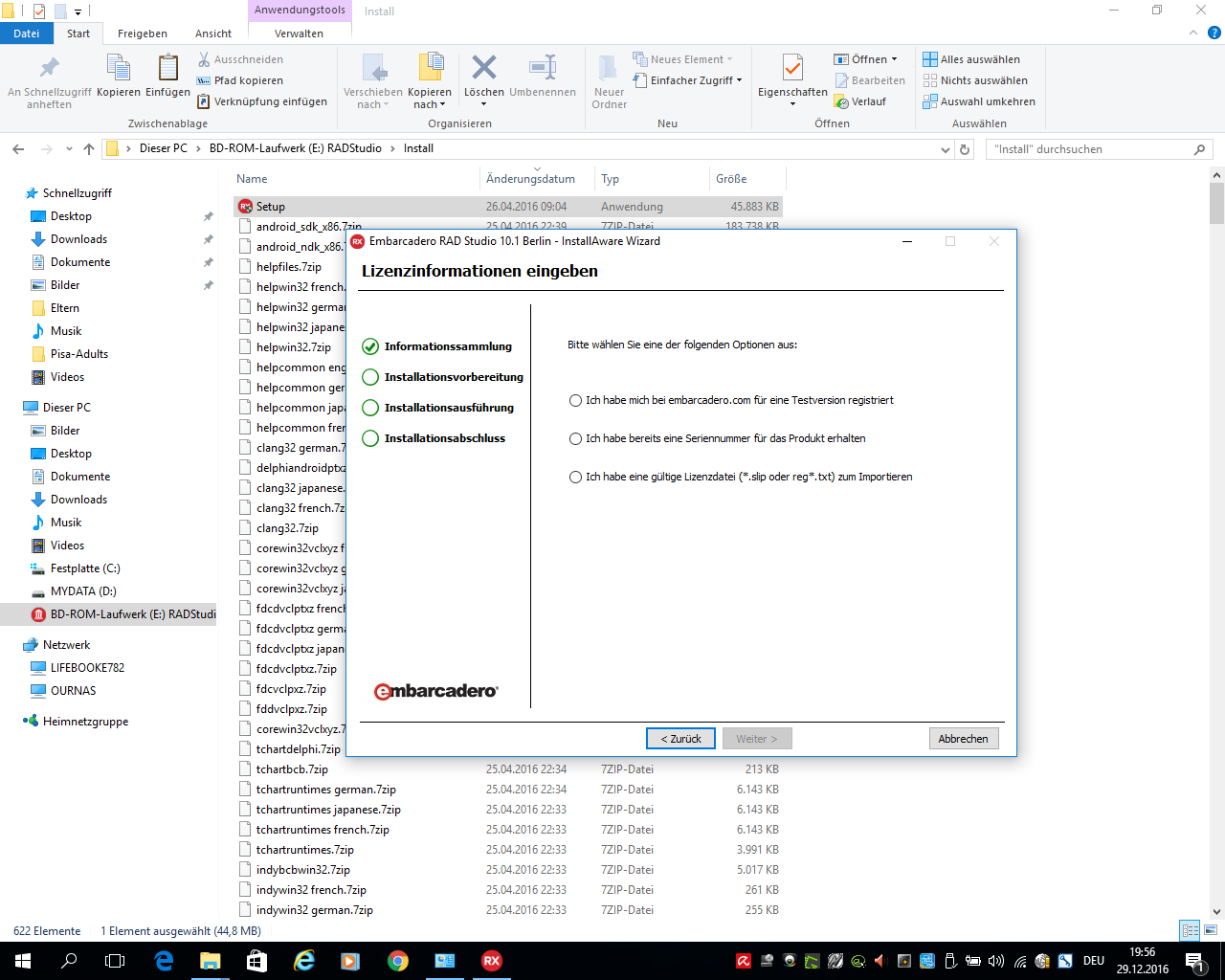Click the address bar refresh button
Viewport: 1225px width, 980px height.
[965, 149]
